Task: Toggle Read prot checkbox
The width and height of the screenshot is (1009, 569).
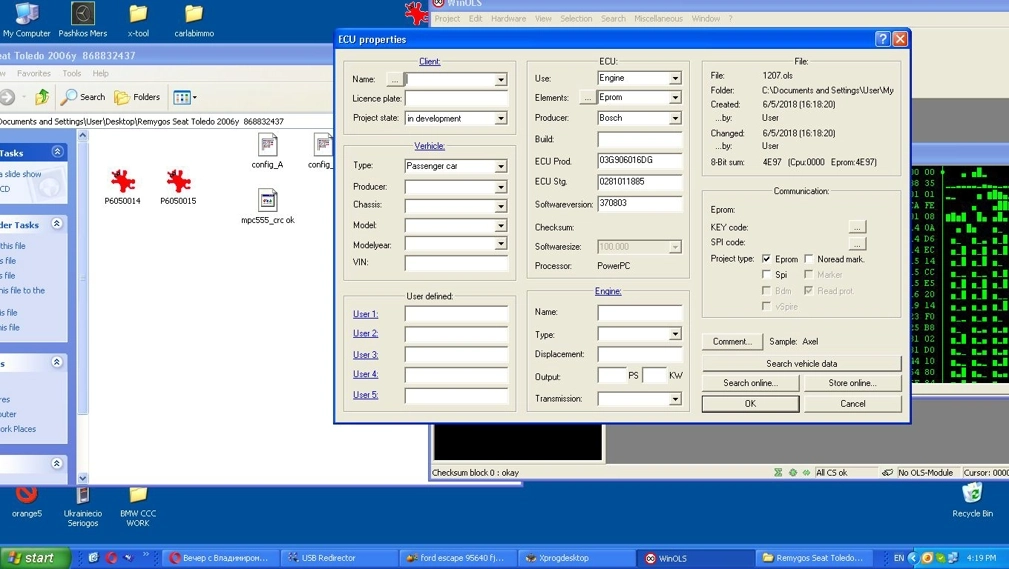Action: 809,290
